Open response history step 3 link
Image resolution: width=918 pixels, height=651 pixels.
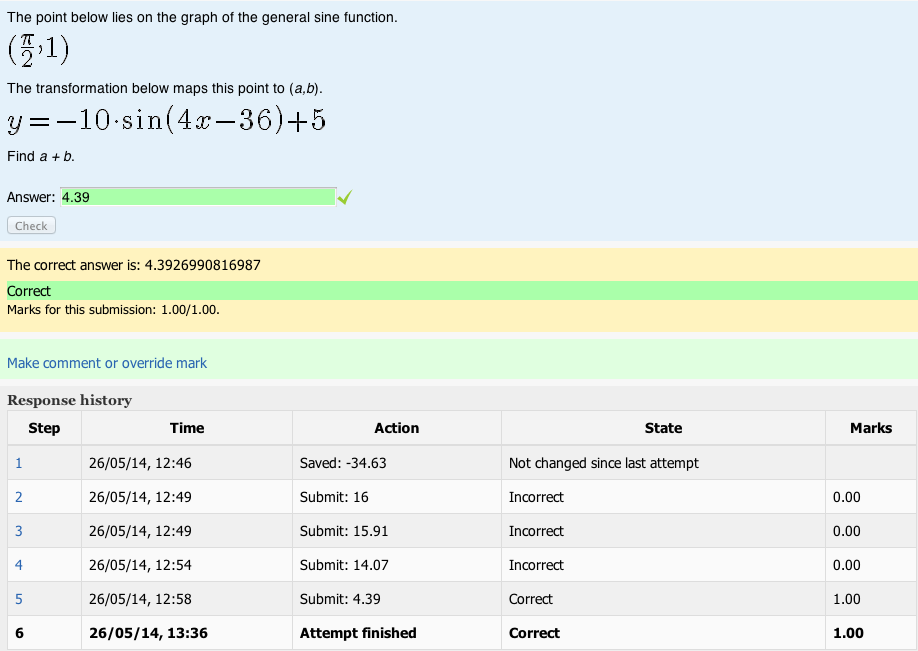[19, 531]
